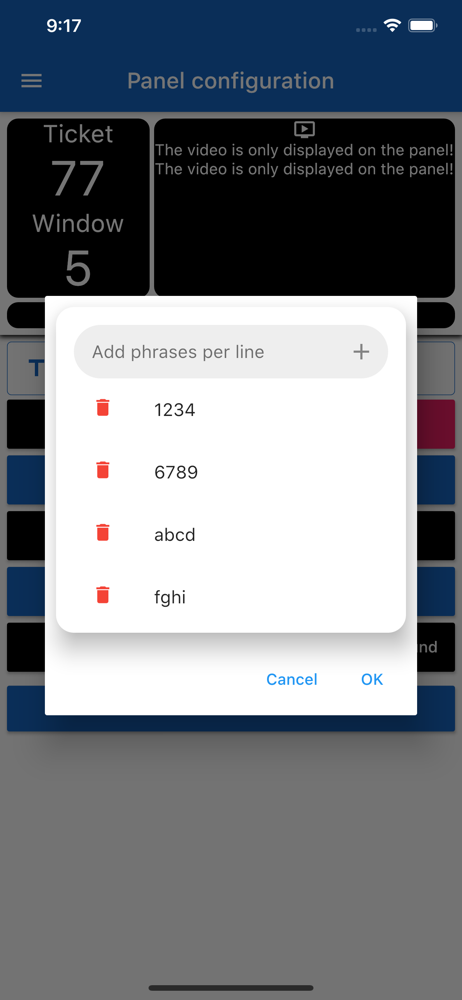462x1000 pixels.
Task: Choose the abcd phrase text
Action: pyautogui.click(x=175, y=534)
